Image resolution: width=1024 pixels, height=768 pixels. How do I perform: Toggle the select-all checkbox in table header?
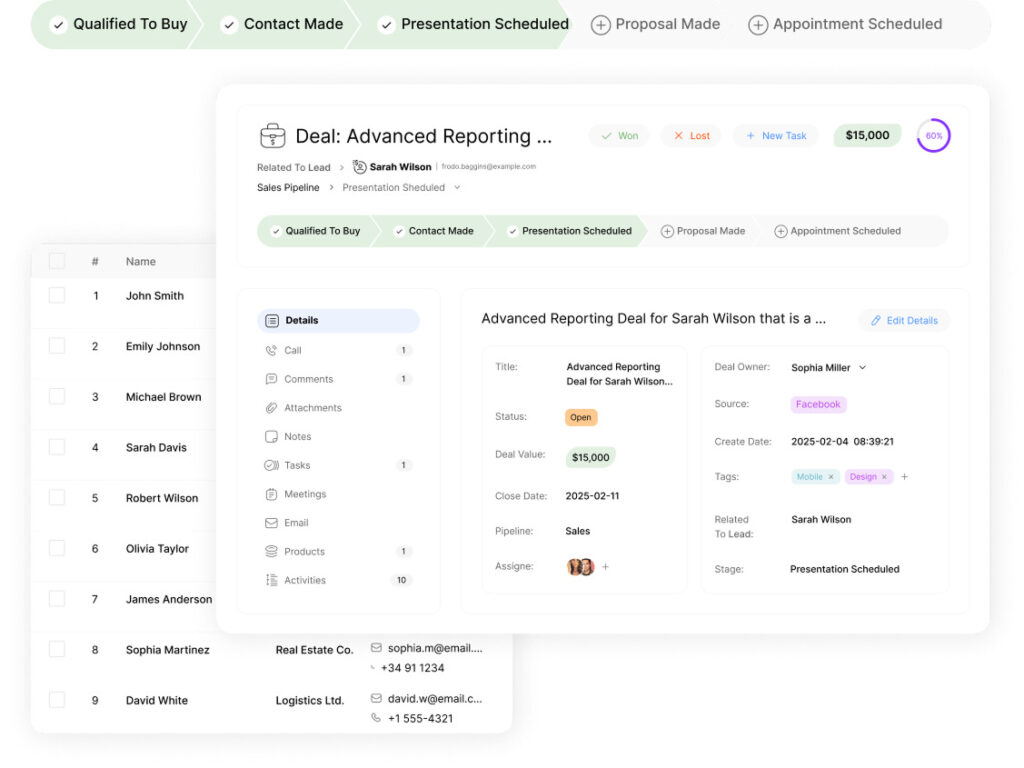click(57, 261)
